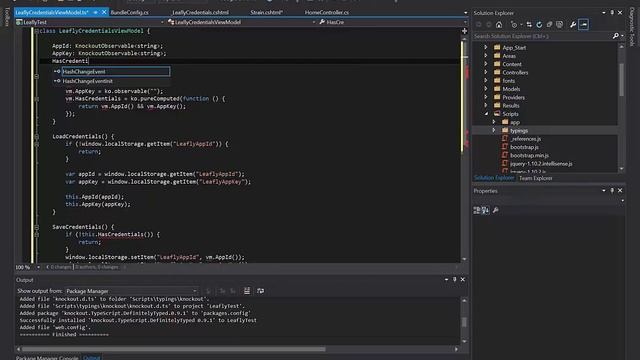
Task: Collapse the SaveCredentials method outline
Action: (x=37, y=227)
